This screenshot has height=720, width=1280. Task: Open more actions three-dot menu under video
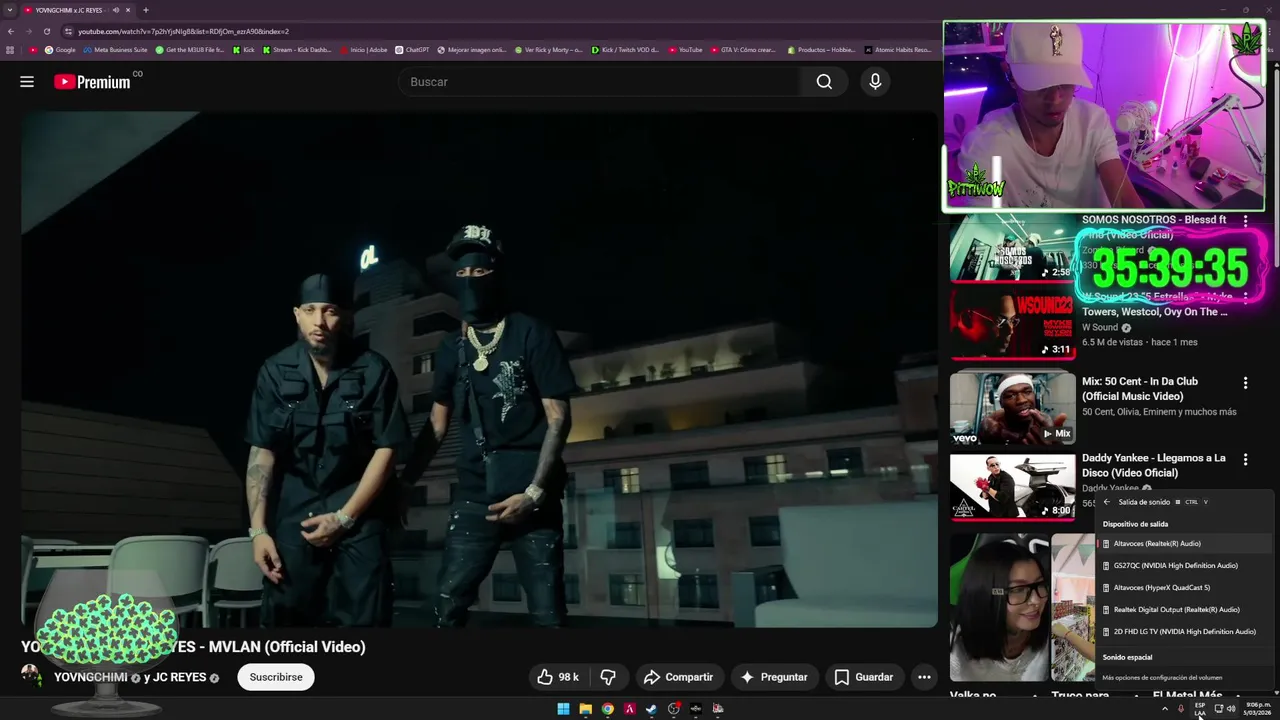point(925,677)
